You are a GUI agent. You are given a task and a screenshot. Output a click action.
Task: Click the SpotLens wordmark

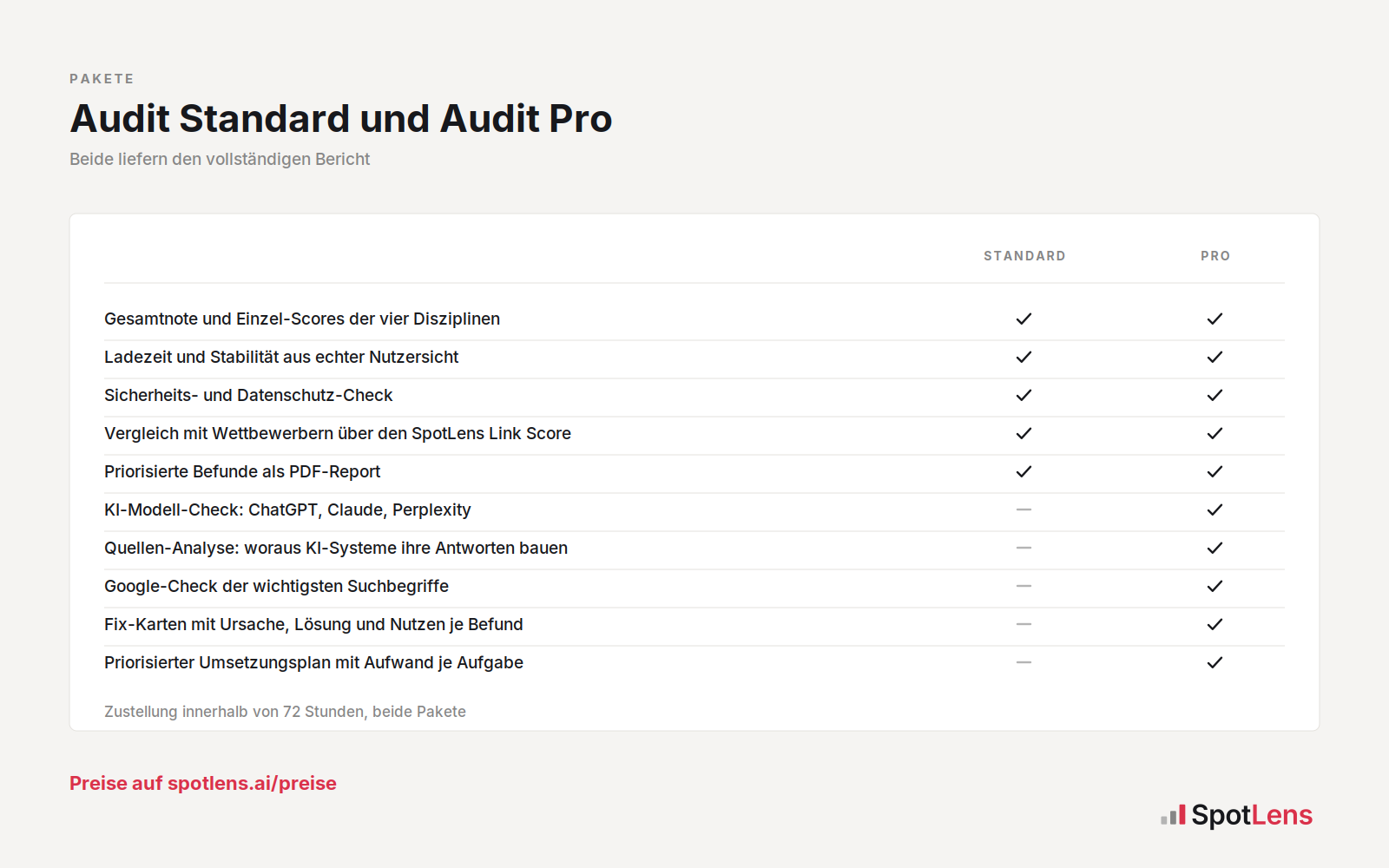[x=1252, y=815]
